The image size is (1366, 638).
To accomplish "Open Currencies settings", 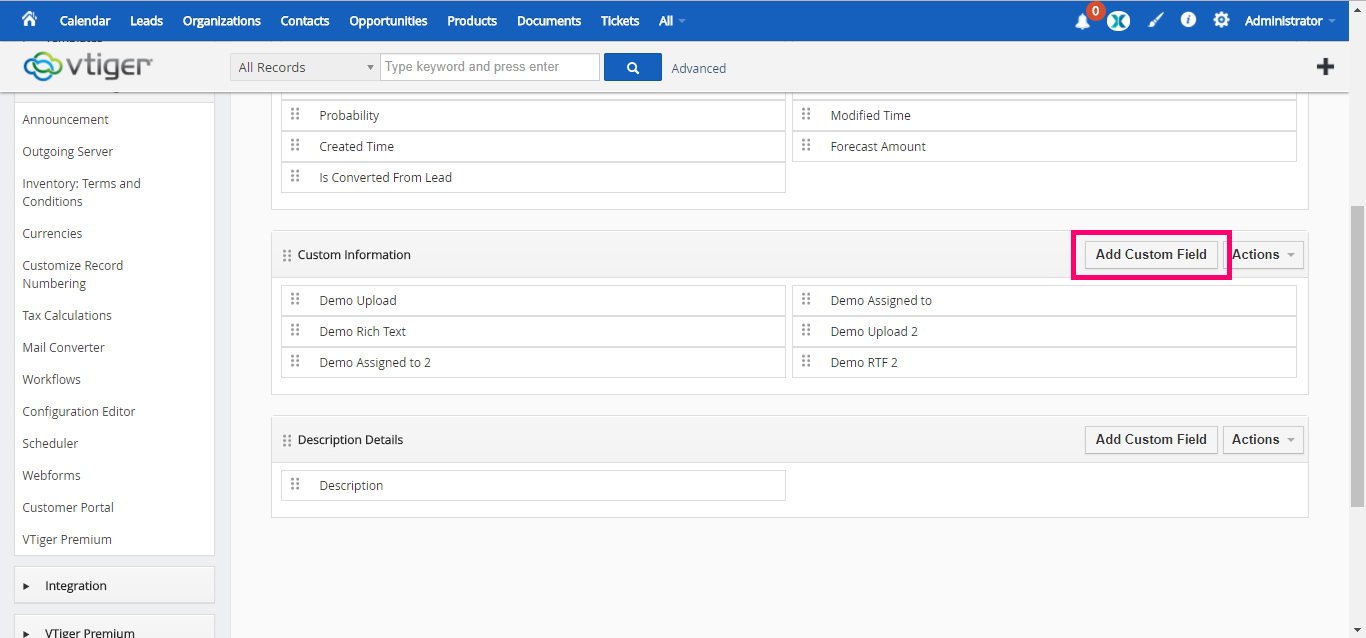I will pos(52,233).
